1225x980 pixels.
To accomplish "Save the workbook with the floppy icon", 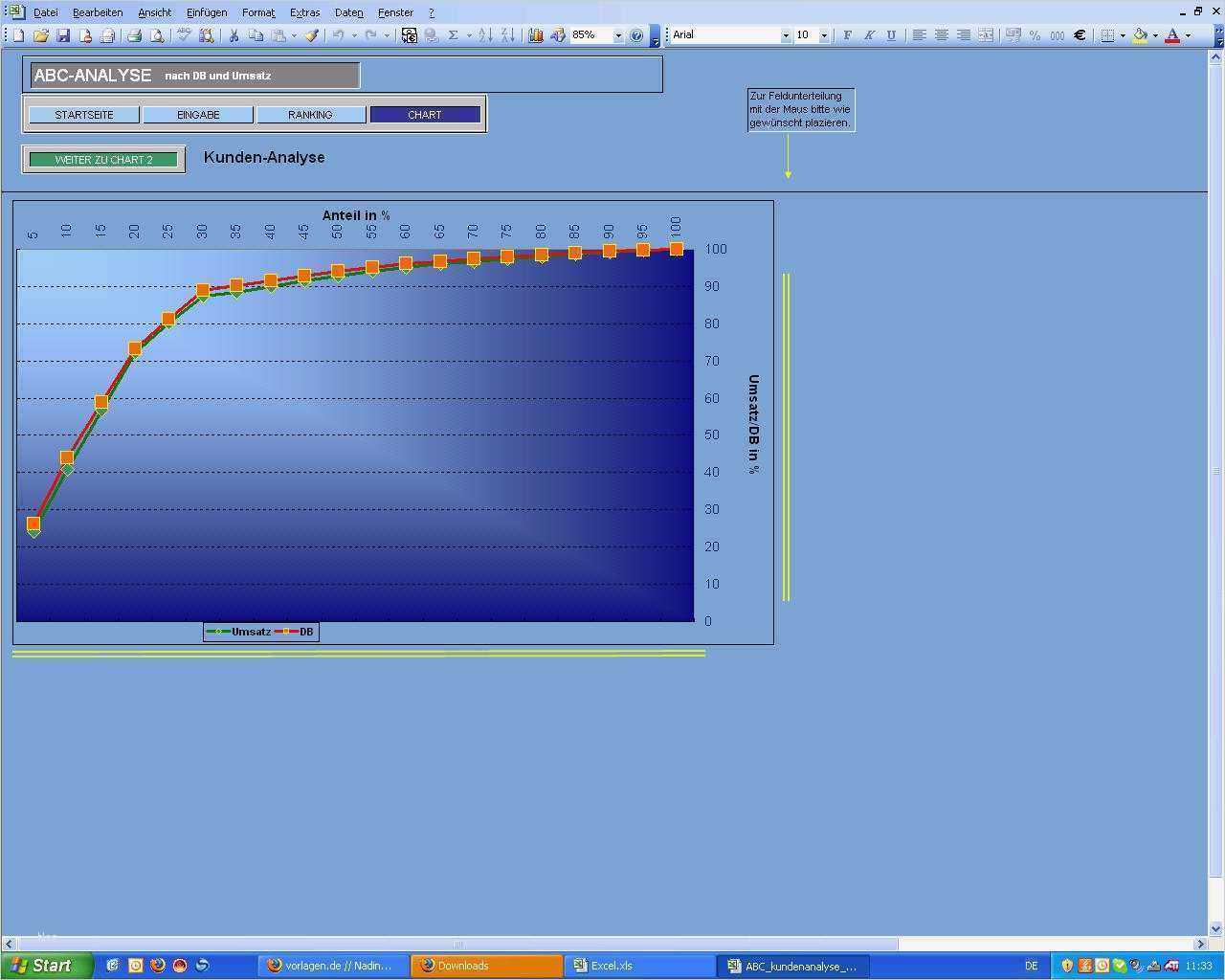I will click(x=63, y=35).
